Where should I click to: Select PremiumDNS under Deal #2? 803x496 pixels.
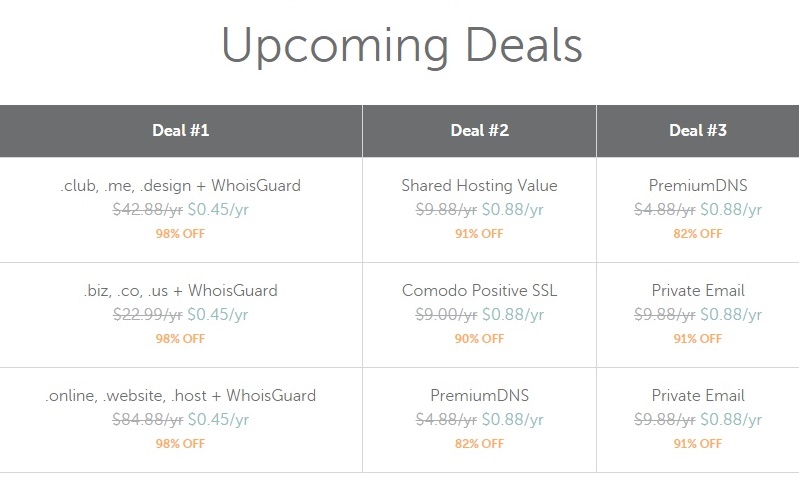479,396
